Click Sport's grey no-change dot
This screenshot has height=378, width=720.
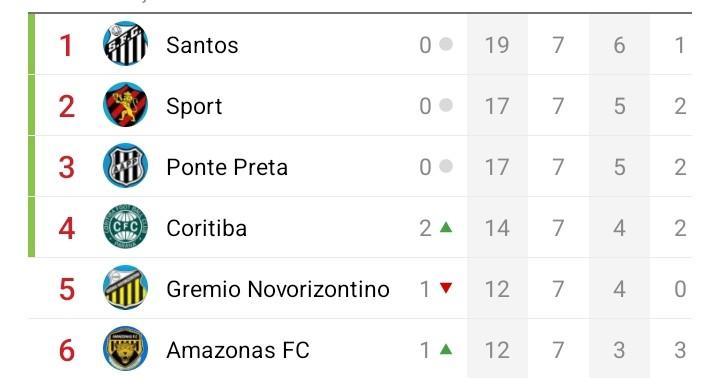tap(446, 105)
